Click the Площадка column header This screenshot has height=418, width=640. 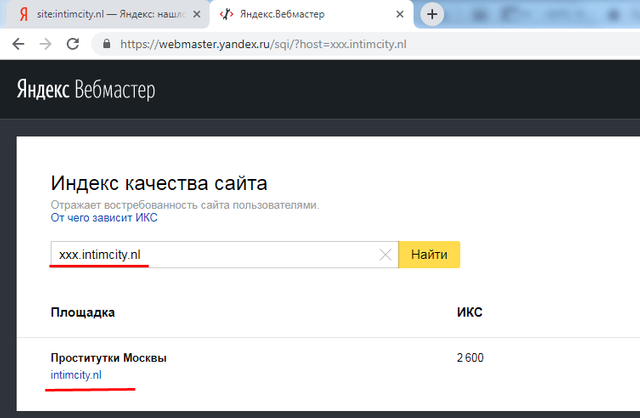83,313
